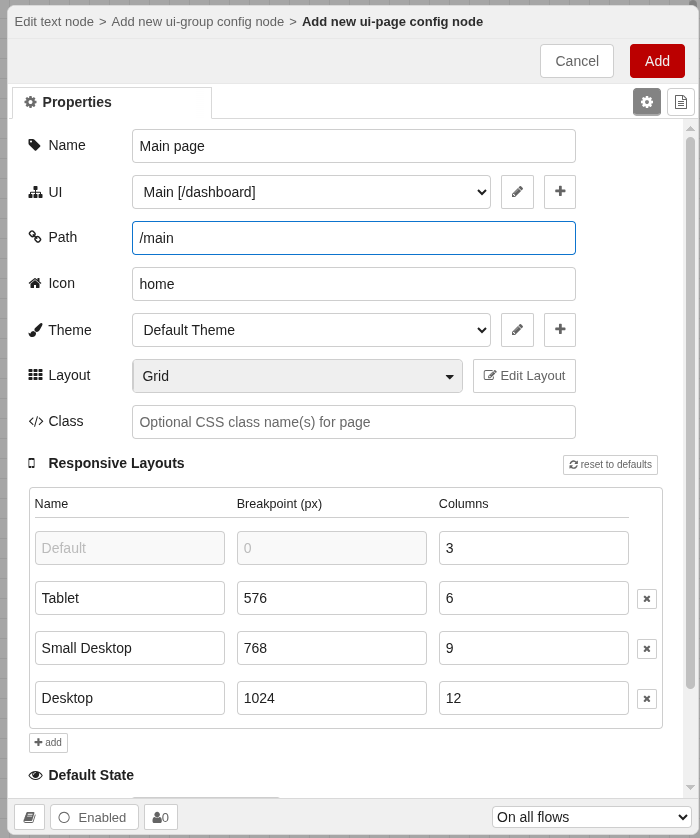This screenshot has width=700, height=838.
Task: Click the 'Columns' column header
Action: (x=463, y=504)
